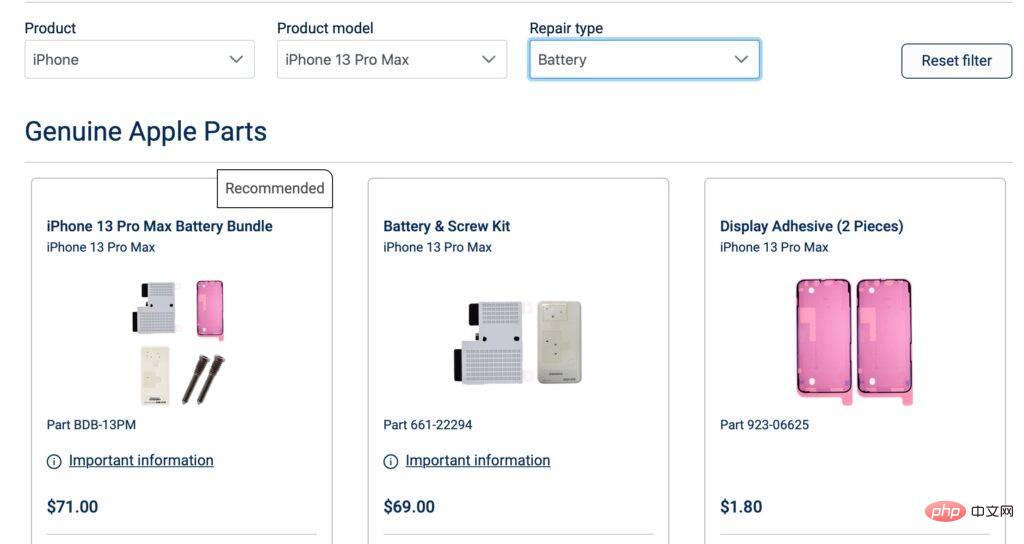Image resolution: width=1024 pixels, height=544 pixels.
Task: Open Product model dropdown showing iPhone 13 Pro Max
Action: point(391,60)
